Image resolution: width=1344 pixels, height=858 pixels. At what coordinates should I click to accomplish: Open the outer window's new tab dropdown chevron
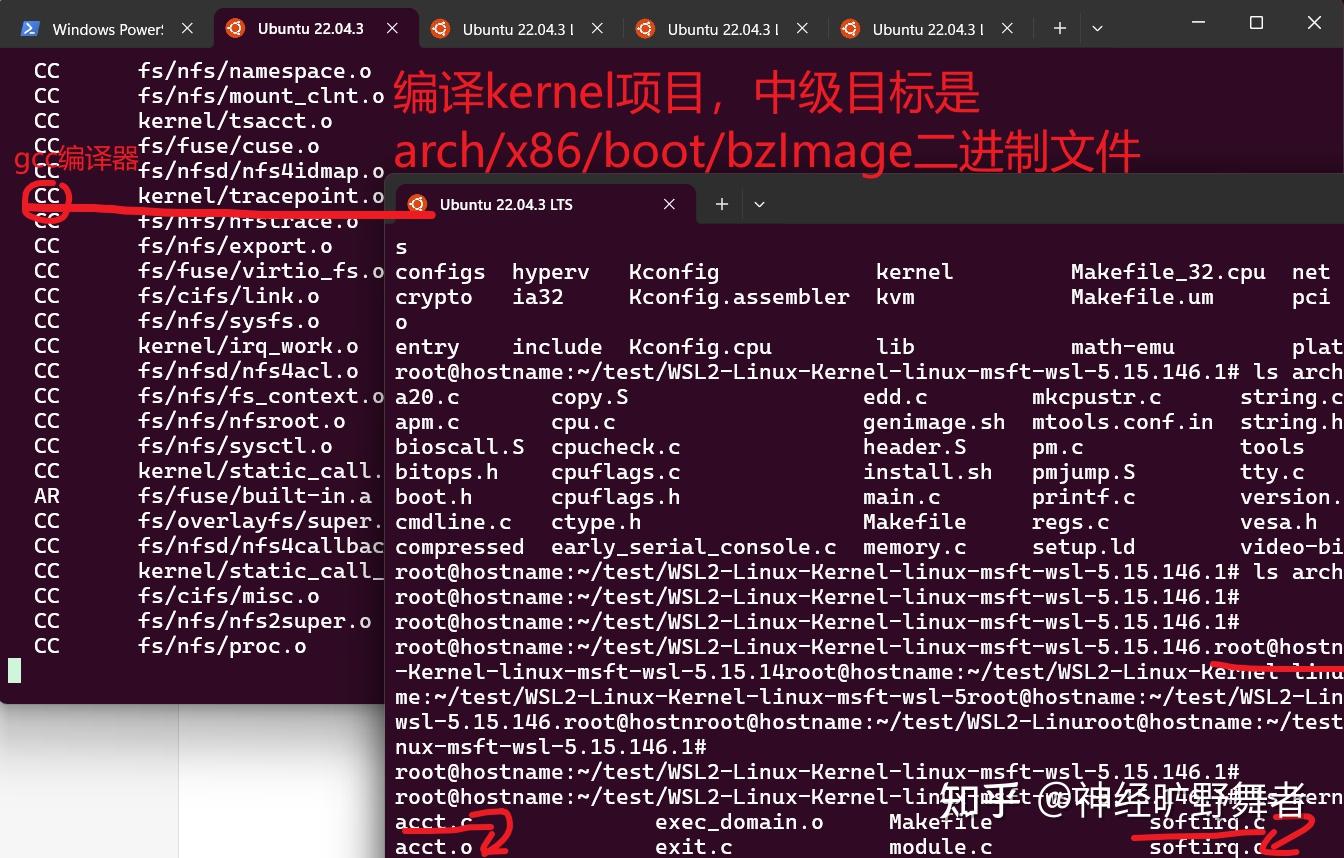coord(1097,28)
